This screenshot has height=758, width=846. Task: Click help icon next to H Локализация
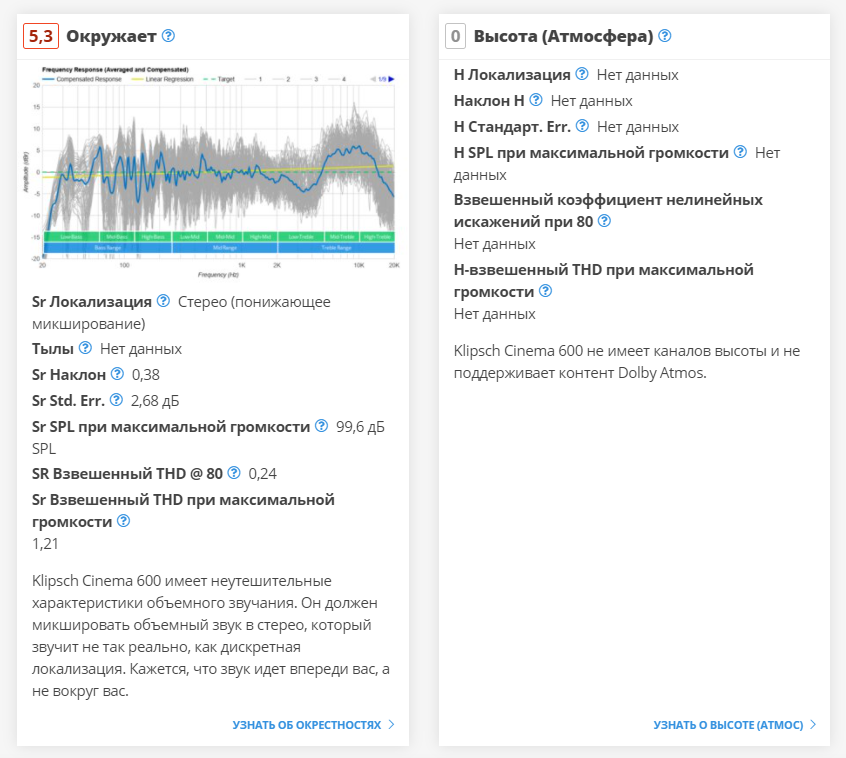click(x=582, y=74)
